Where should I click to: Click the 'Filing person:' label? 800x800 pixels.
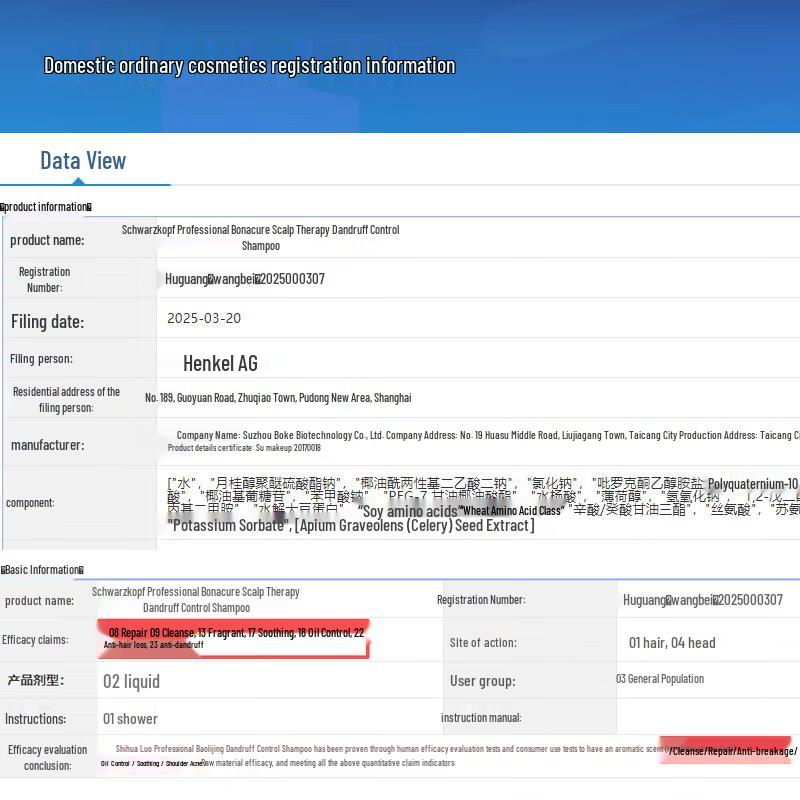click(x=41, y=359)
